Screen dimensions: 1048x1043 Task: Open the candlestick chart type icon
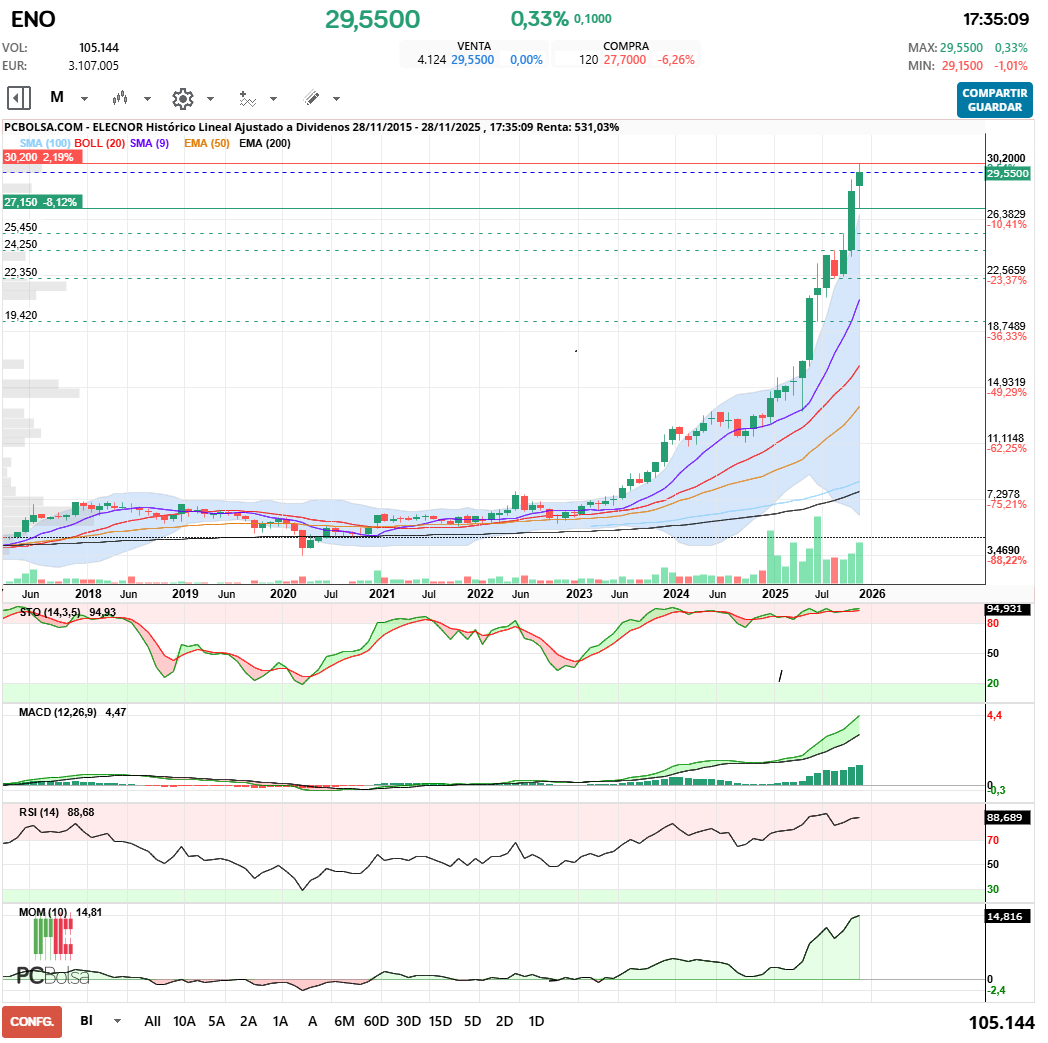point(121,98)
